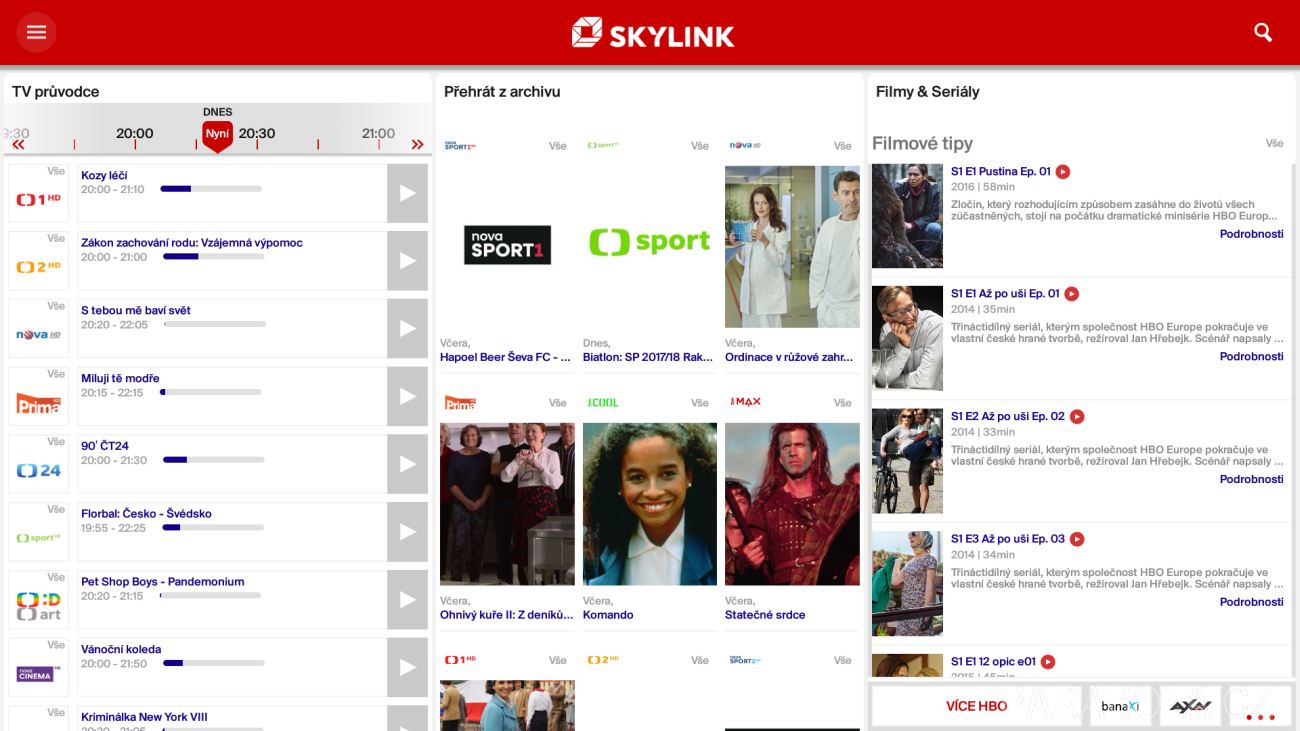Open the banaxi provider logo
This screenshot has width=1300, height=731.
click(x=1120, y=706)
